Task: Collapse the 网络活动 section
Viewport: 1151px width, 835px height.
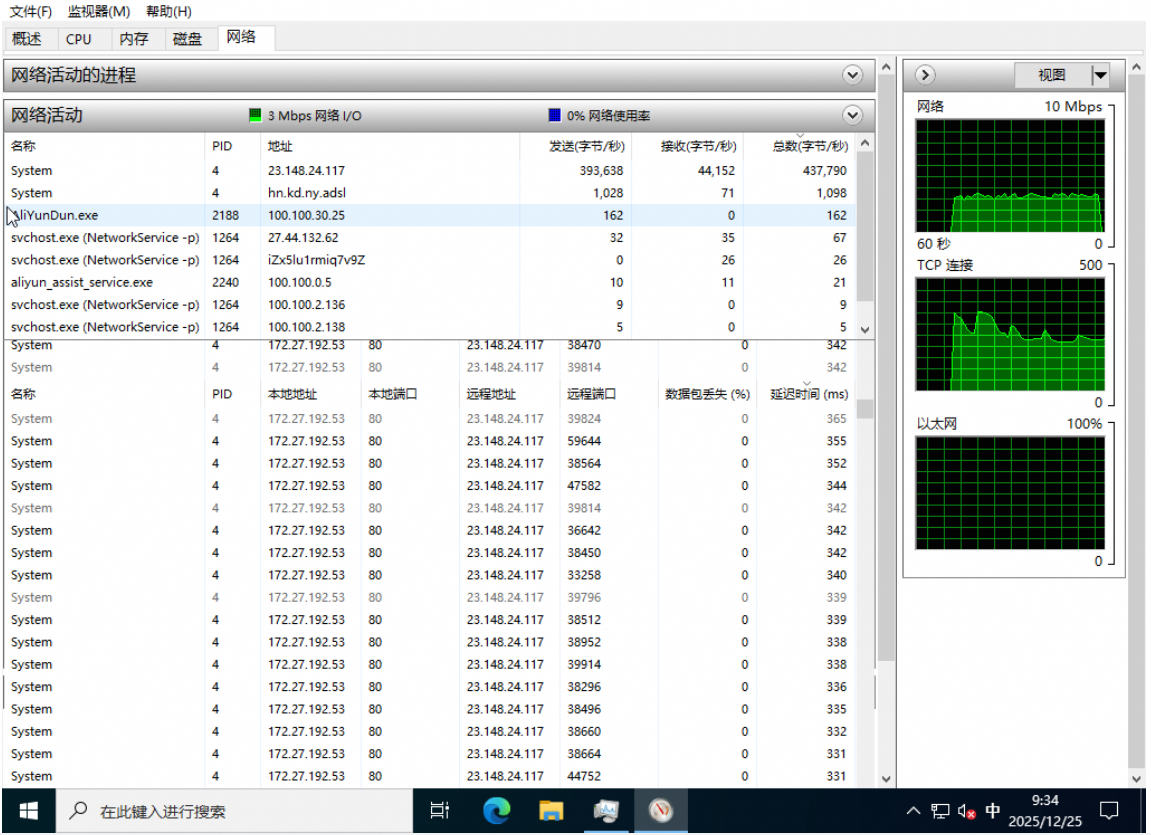Action: click(852, 115)
